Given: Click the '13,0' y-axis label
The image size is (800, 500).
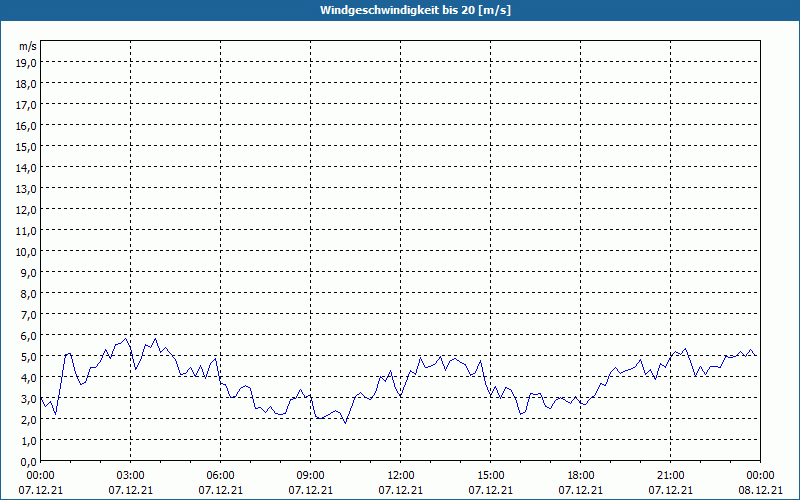Looking at the screenshot, I should pyautogui.click(x=26, y=189).
